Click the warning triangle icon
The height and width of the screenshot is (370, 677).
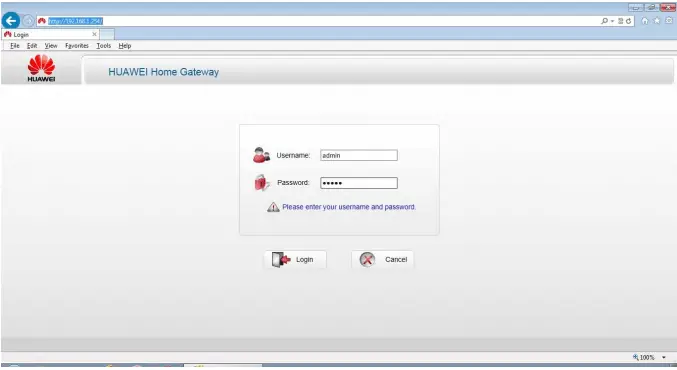273,207
